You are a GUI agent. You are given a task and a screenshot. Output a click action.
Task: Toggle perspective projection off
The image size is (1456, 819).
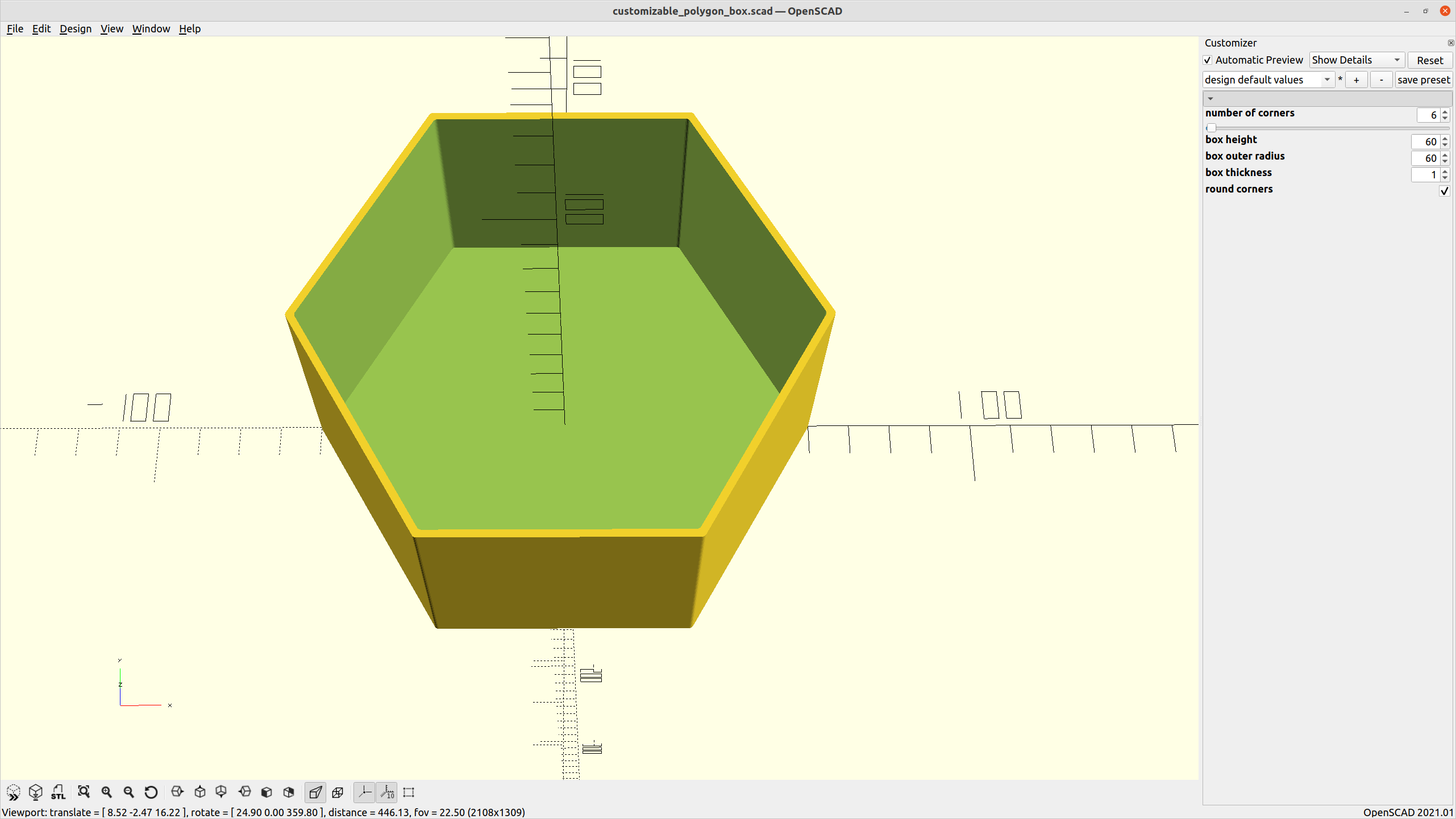coord(315,792)
